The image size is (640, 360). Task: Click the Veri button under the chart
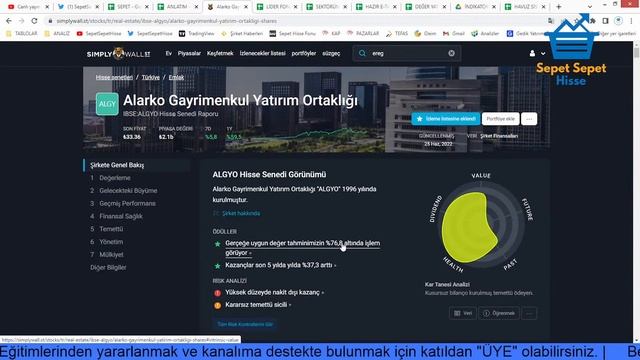coord(463,313)
